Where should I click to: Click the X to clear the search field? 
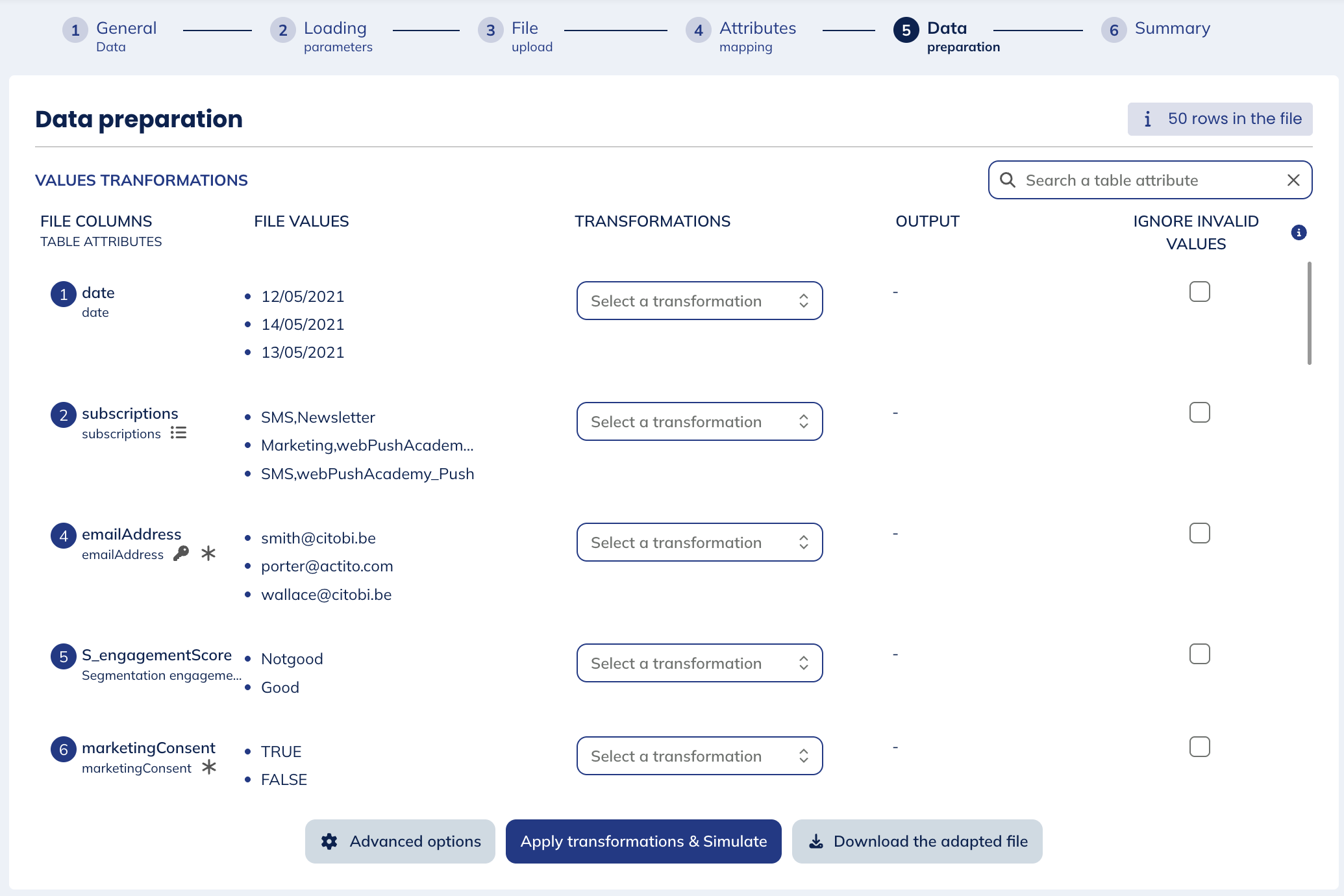(1293, 180)
